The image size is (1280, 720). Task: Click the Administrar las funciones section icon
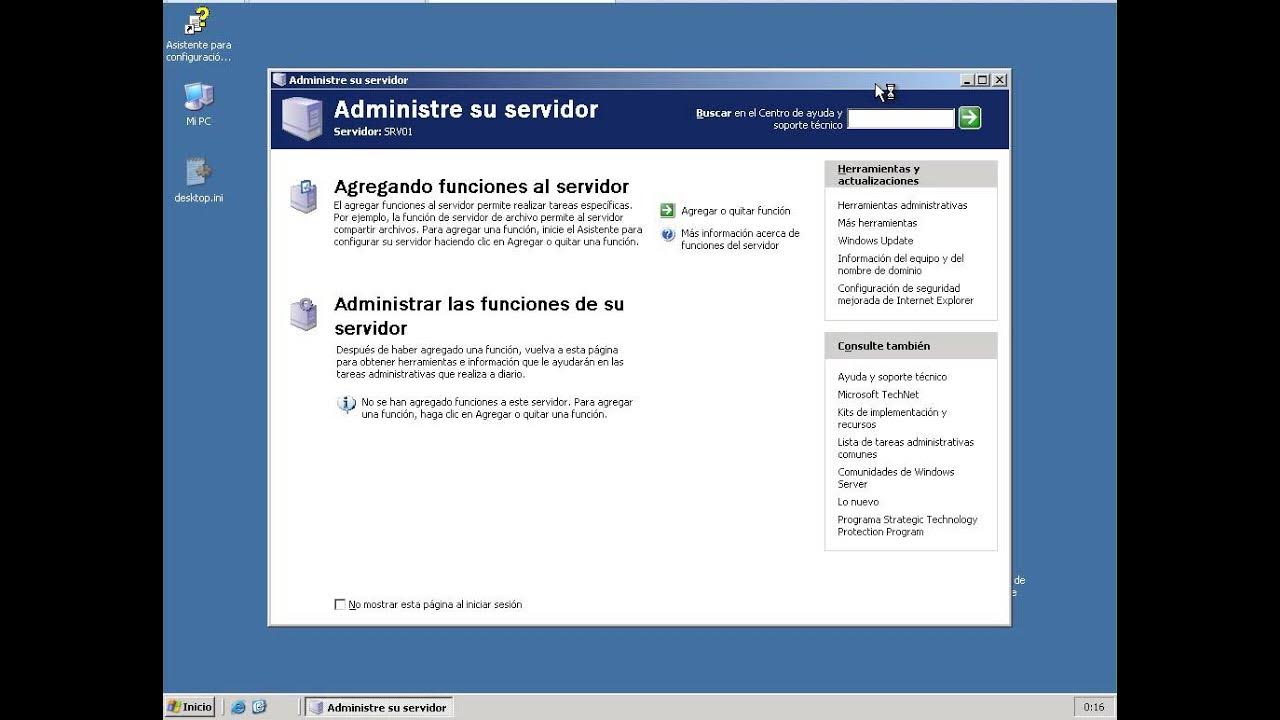303,314
